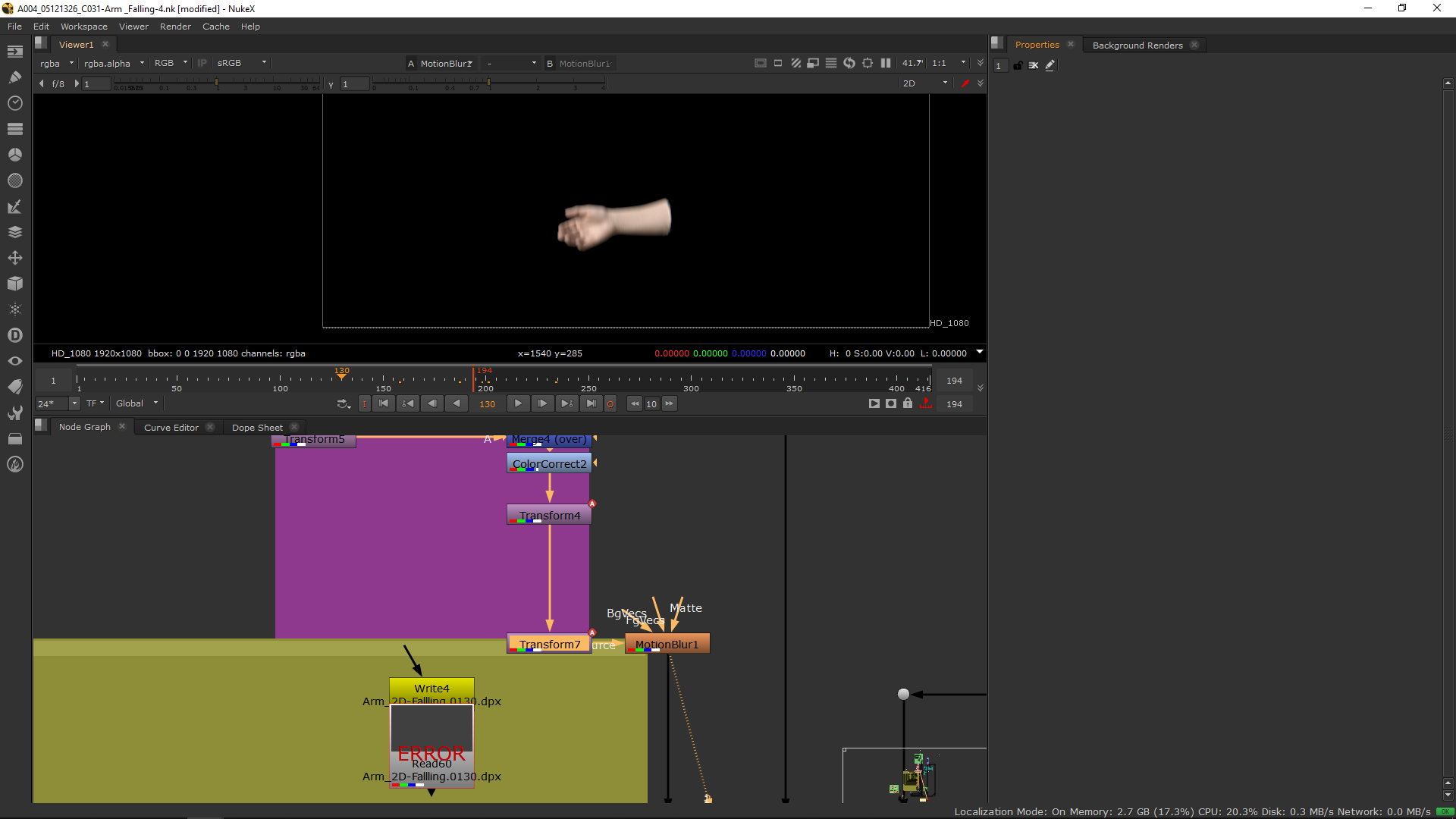Click the red viewer color sample pipette
This screenshot has height=819, width=1456.
tap(965, 83)
